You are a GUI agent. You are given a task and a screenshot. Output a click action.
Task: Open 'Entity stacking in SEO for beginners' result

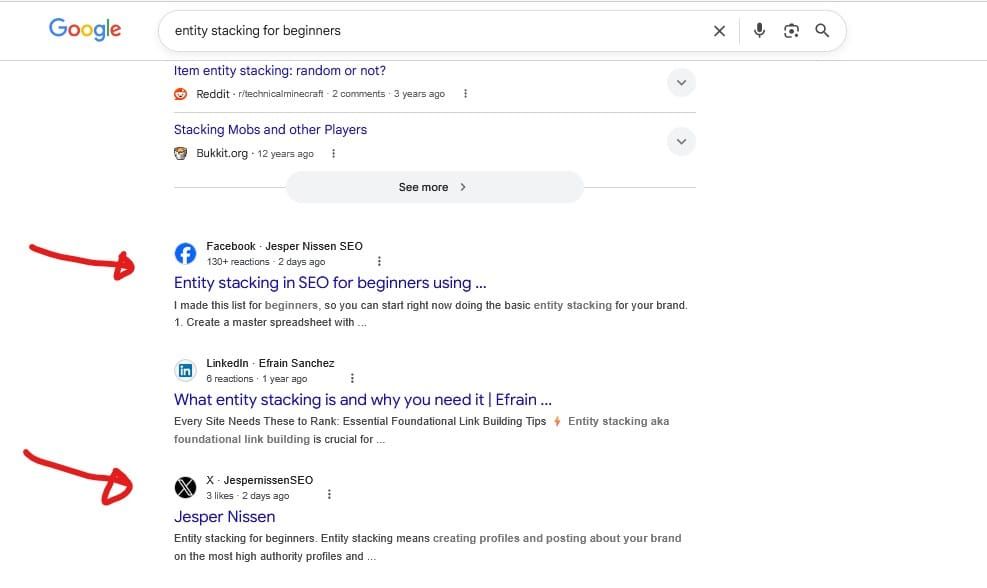point(330,283)
